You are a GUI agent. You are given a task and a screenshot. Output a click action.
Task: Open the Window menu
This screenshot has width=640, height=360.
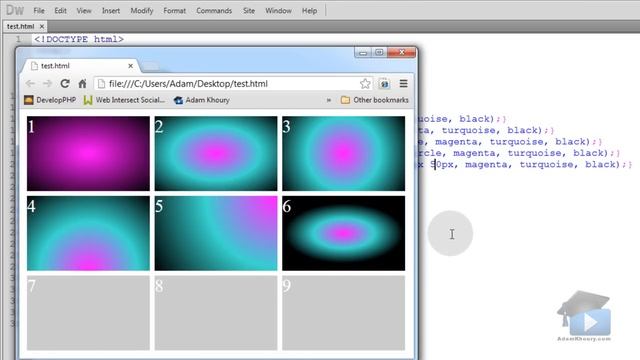click(x=278, y=11)
